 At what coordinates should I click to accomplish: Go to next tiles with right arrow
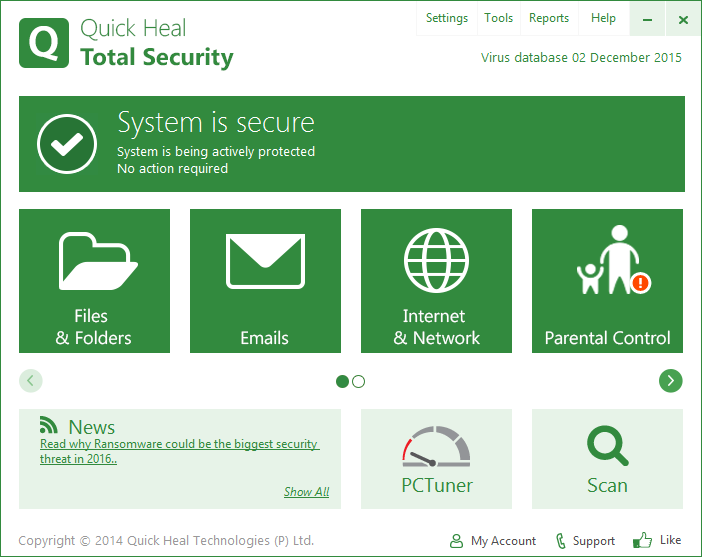(670, 380)
